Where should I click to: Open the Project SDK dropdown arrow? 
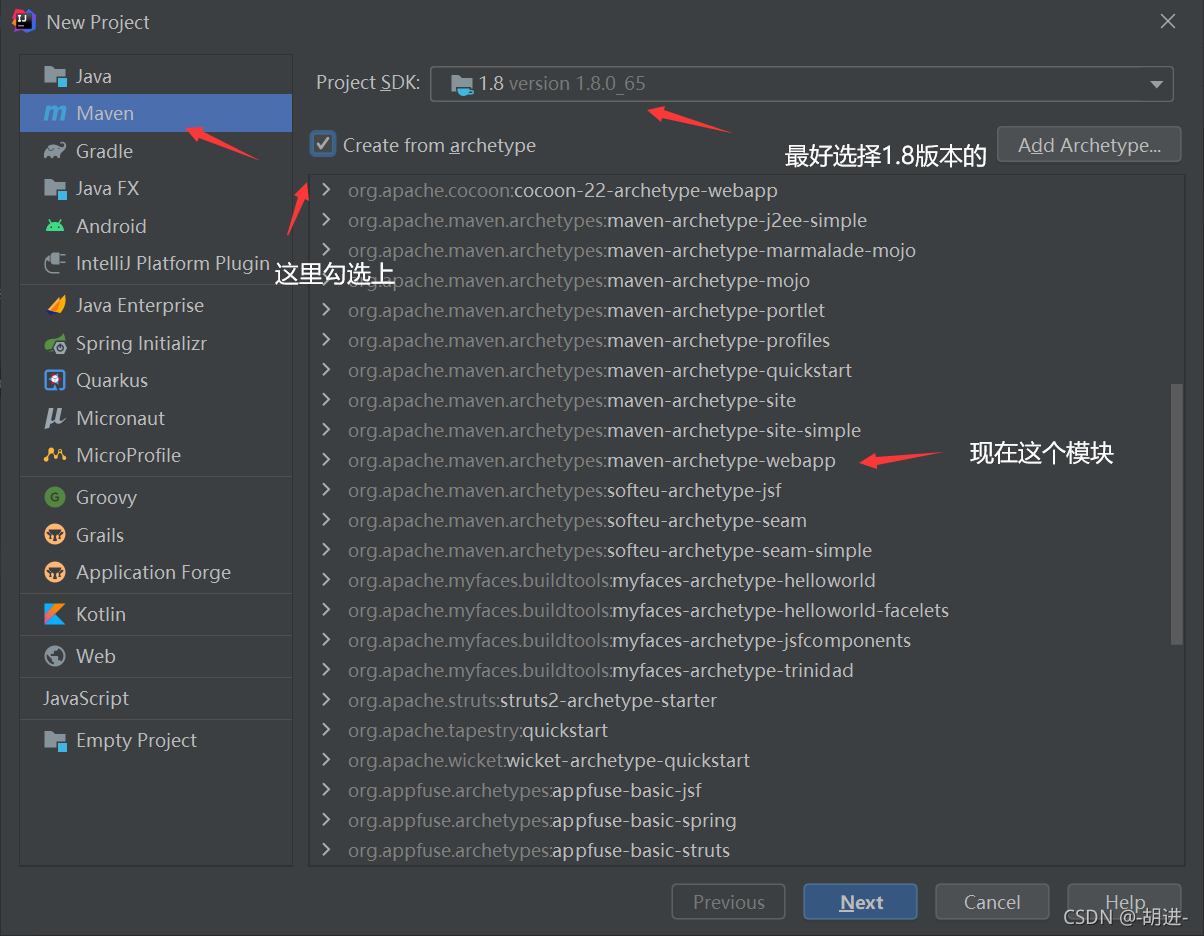point(1156,84)
